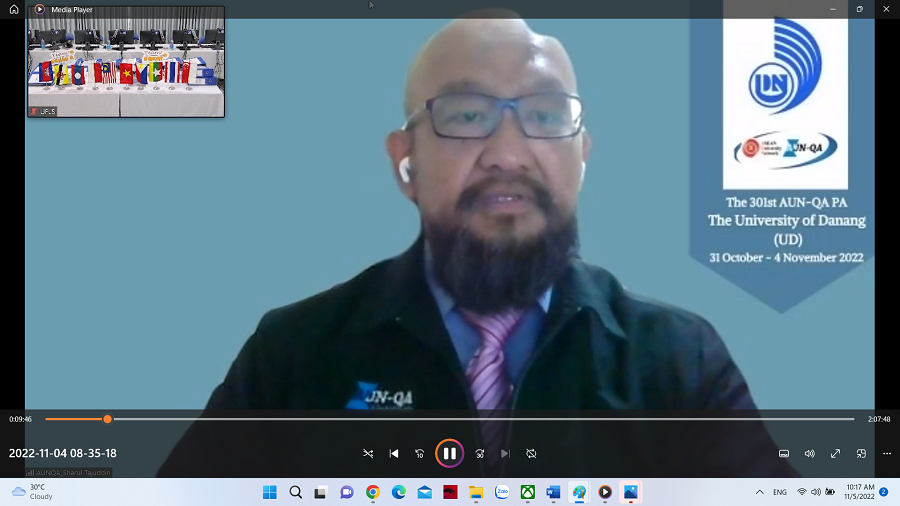Screen dimensions: 900x506
Task: Open the Mail app from the taskbar
Action: (x=424, y=492)
